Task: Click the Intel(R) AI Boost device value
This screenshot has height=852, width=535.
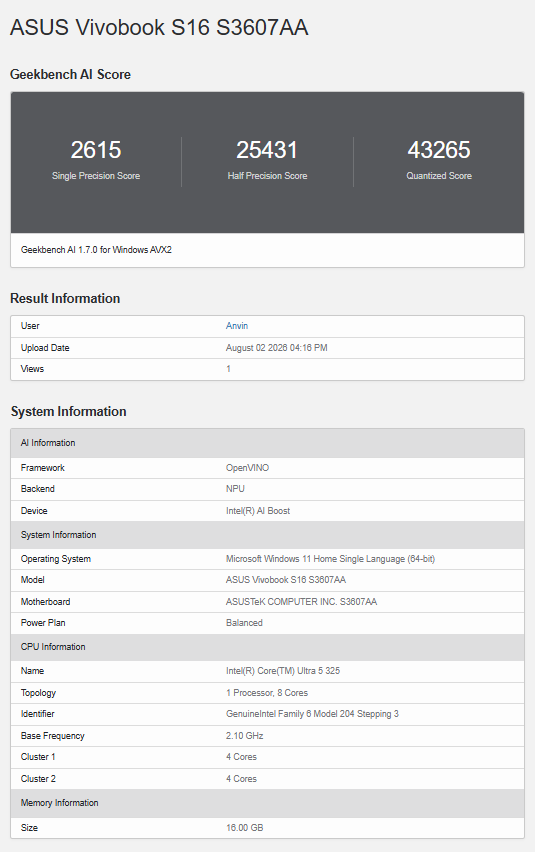Action: click(x=258, y=511)
